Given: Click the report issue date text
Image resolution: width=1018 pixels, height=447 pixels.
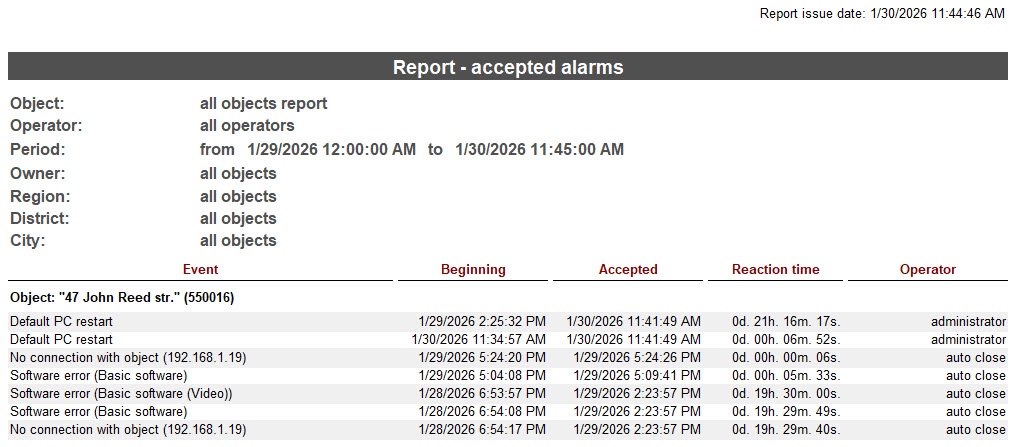Looking at the screenshot, I should [x=882, y=14].
